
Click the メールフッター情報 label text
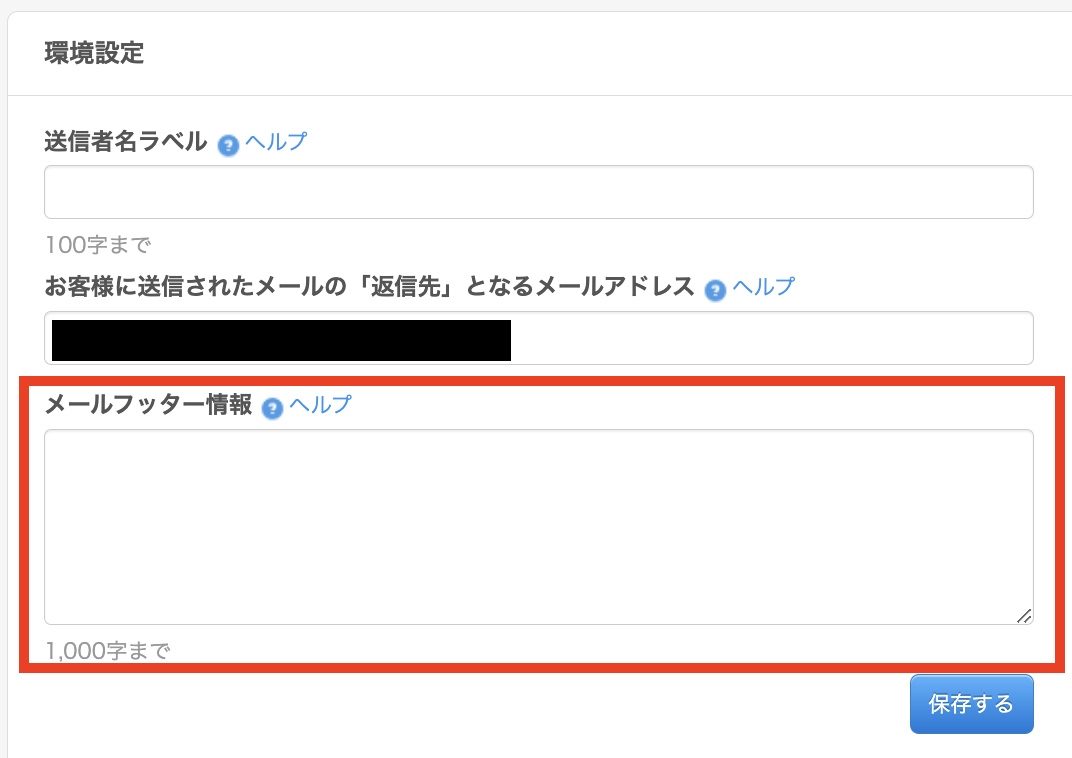(148, 405)
